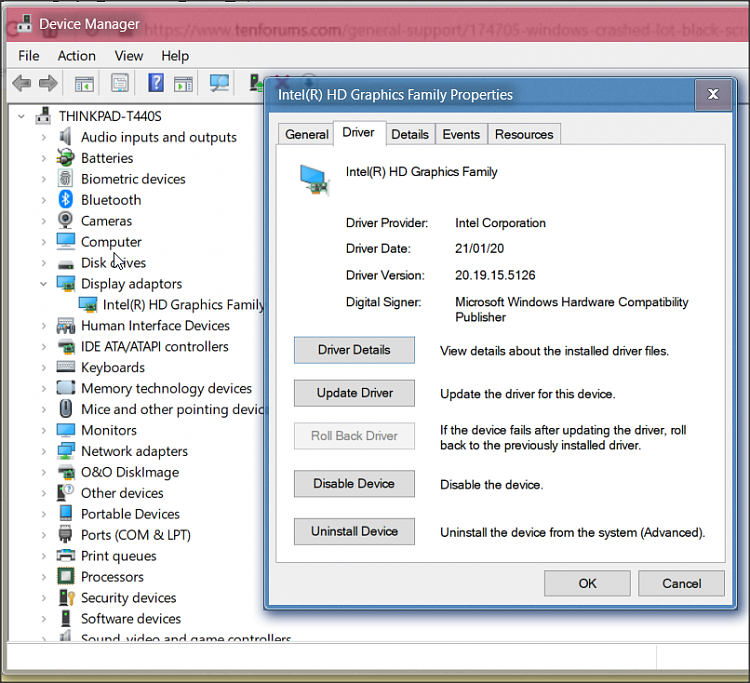Expand the O&O DiskImage category

tap(44, 472)
